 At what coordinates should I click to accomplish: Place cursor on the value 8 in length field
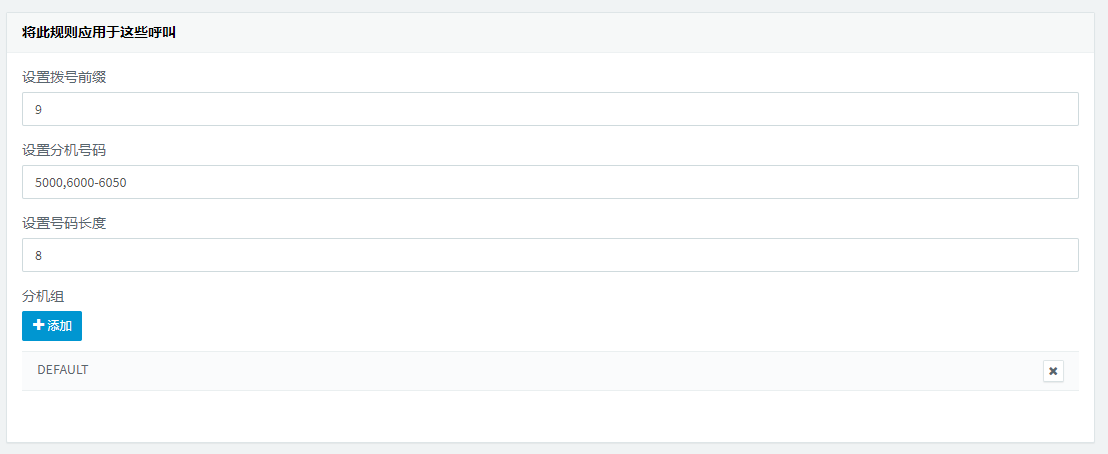(38, 255)
